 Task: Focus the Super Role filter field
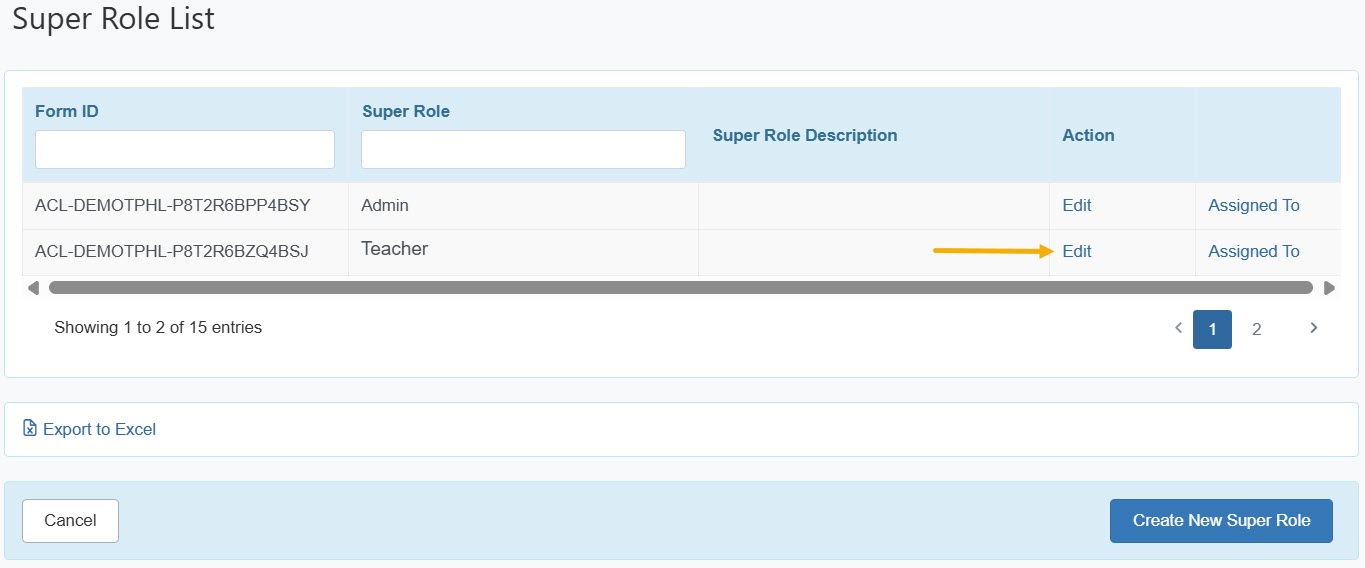point(523,150)
